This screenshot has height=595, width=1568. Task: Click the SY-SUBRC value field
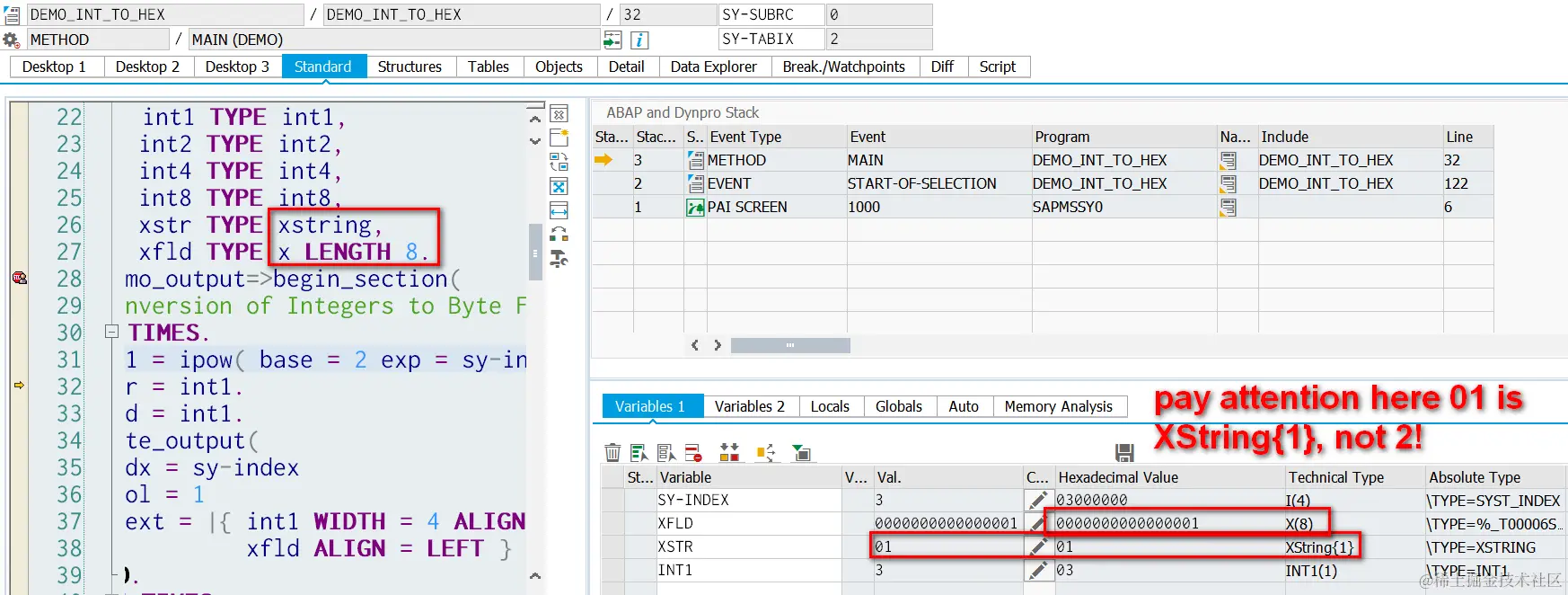[879, 14]
